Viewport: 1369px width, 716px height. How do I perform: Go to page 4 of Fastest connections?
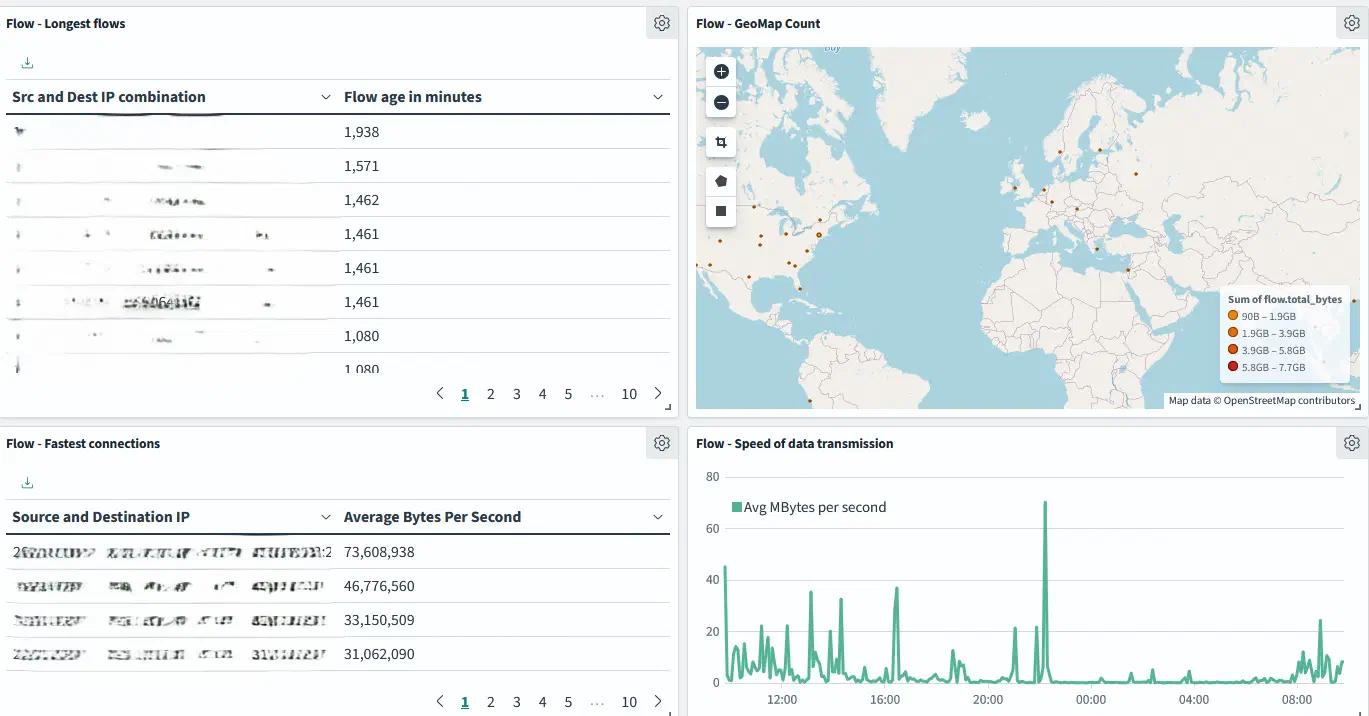pos(542,702)
